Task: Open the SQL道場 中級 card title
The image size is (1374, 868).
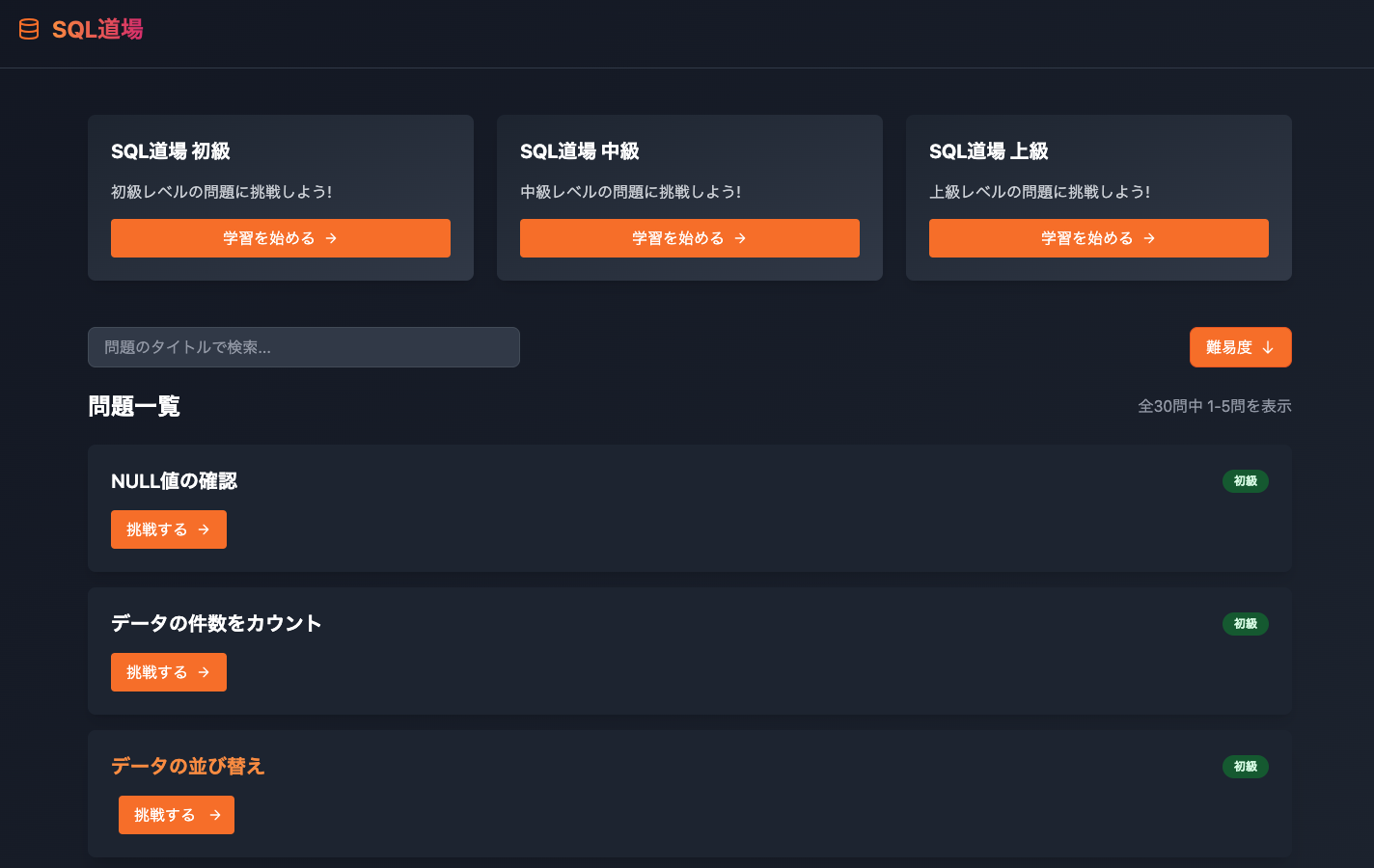Action: tap(579, 151)
